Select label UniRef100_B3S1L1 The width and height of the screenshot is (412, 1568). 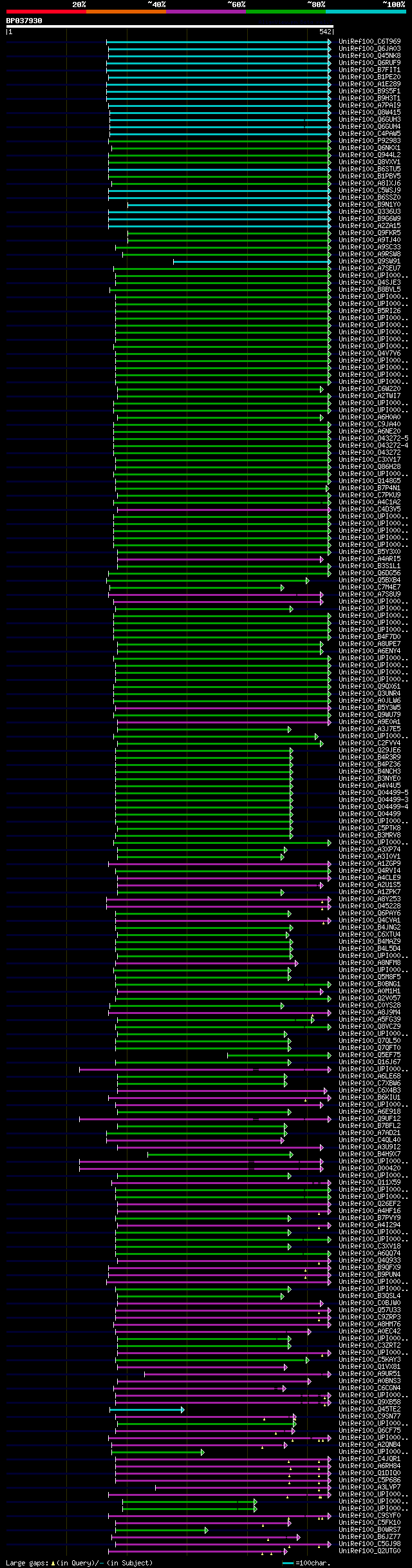370,566
